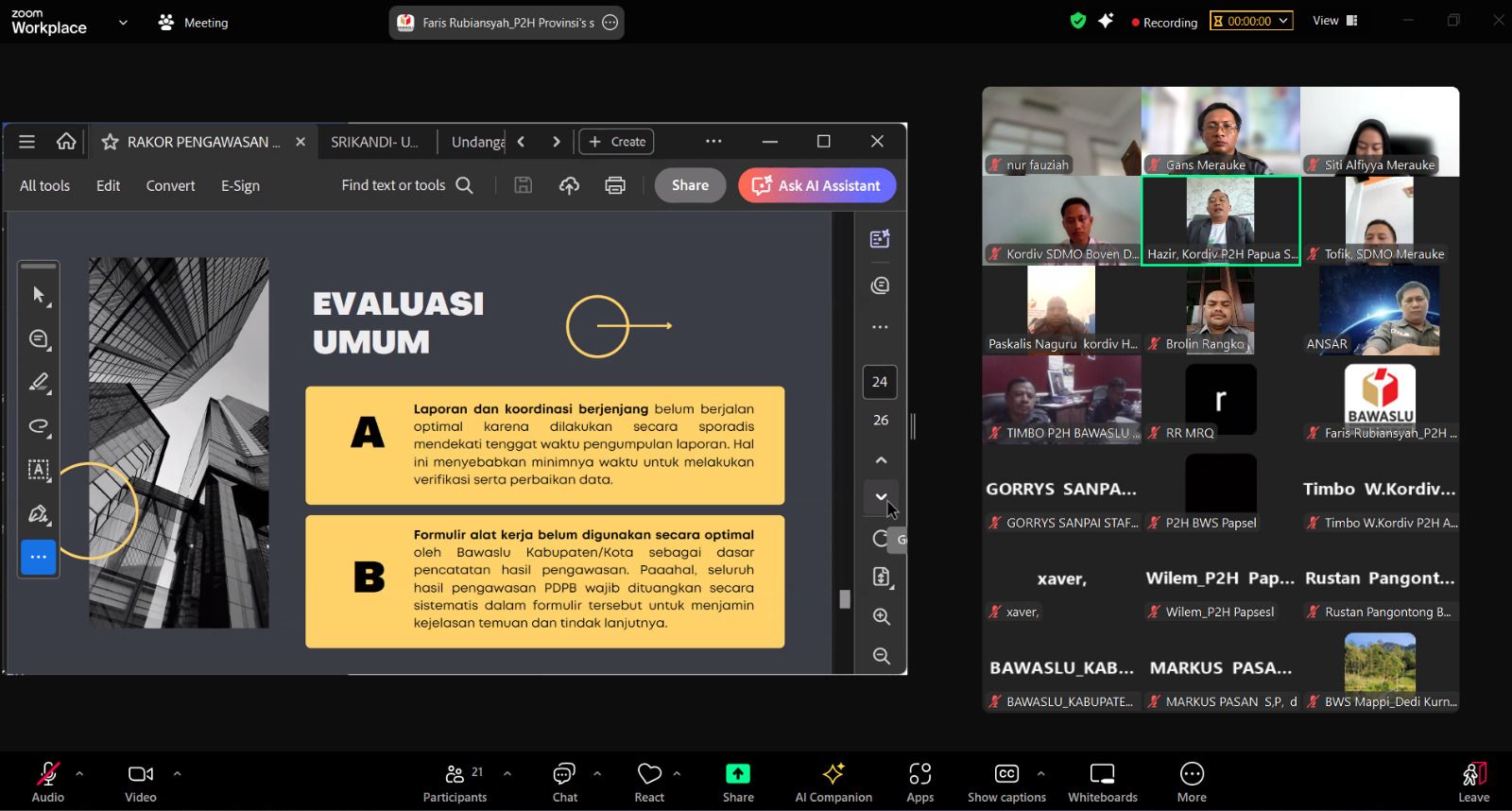Viewport: 1512px width, 811px height.
Task: Star the RAKOR PENGAWASAN document tab
Action: click(111, 142)
